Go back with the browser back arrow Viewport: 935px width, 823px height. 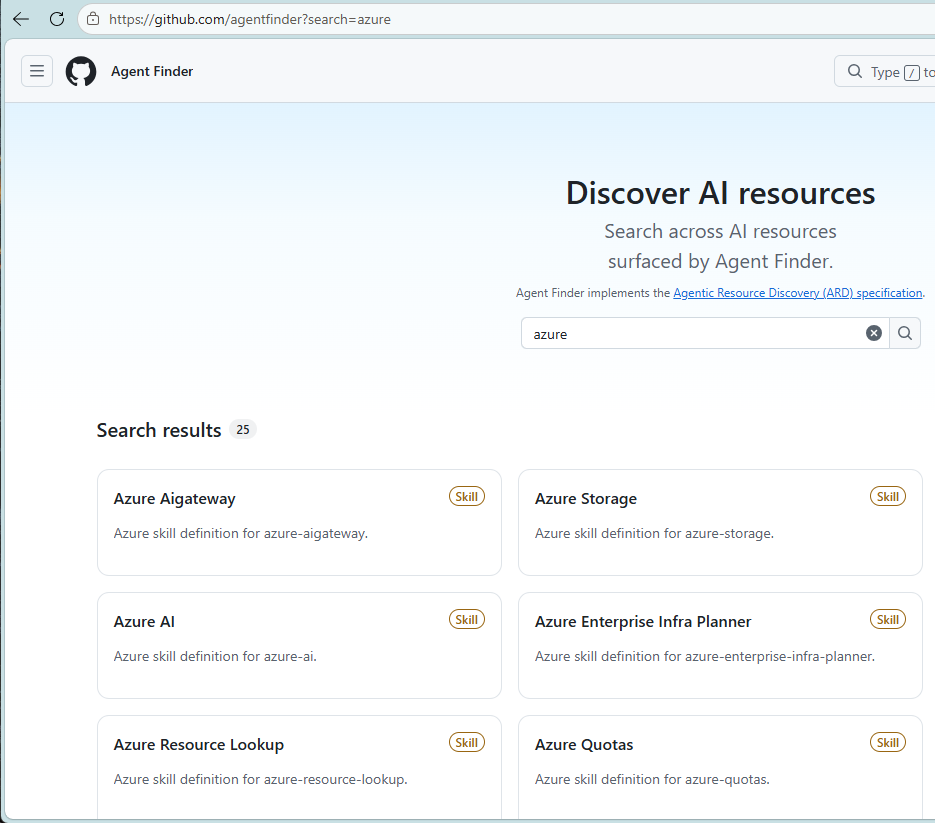pos(21,19)
